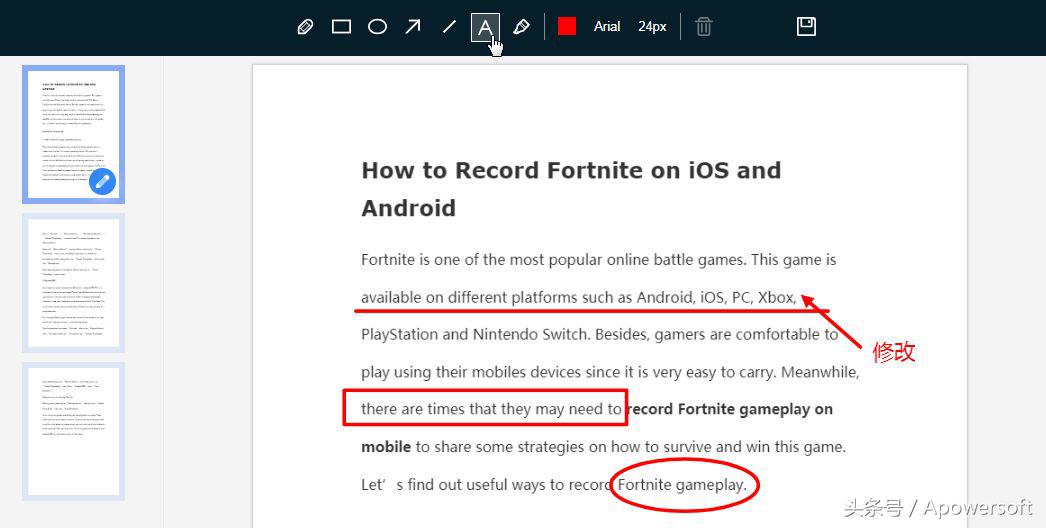Select the rectangle shape tool

[342, 27]
